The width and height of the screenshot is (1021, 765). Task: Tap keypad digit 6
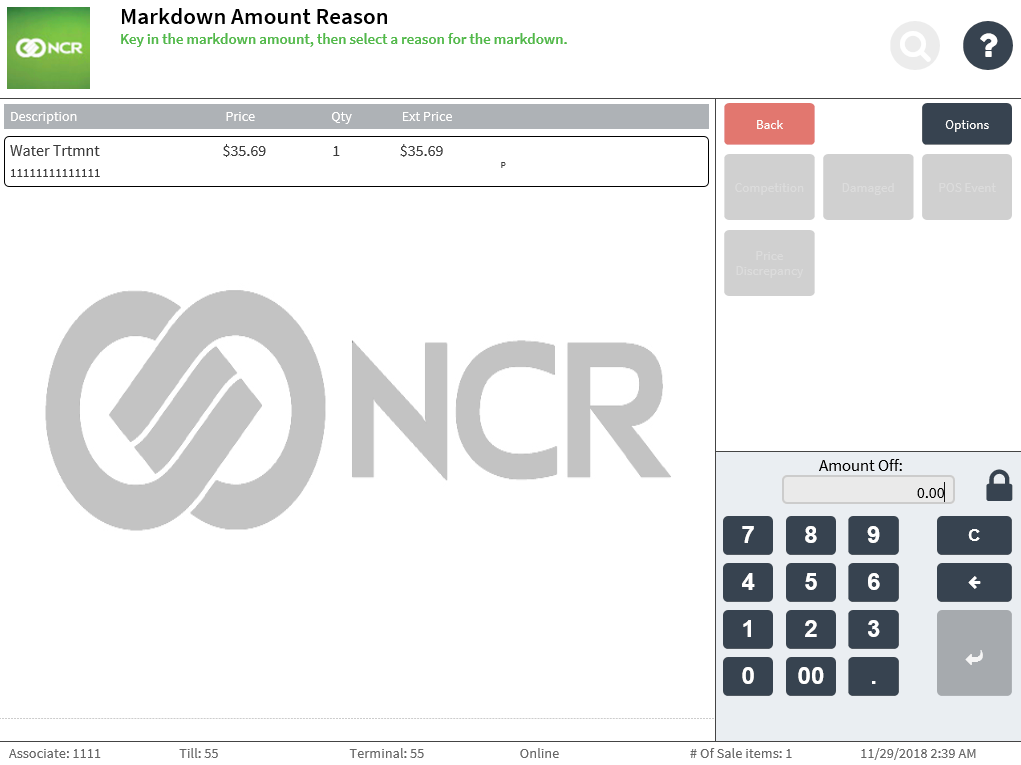873,582
